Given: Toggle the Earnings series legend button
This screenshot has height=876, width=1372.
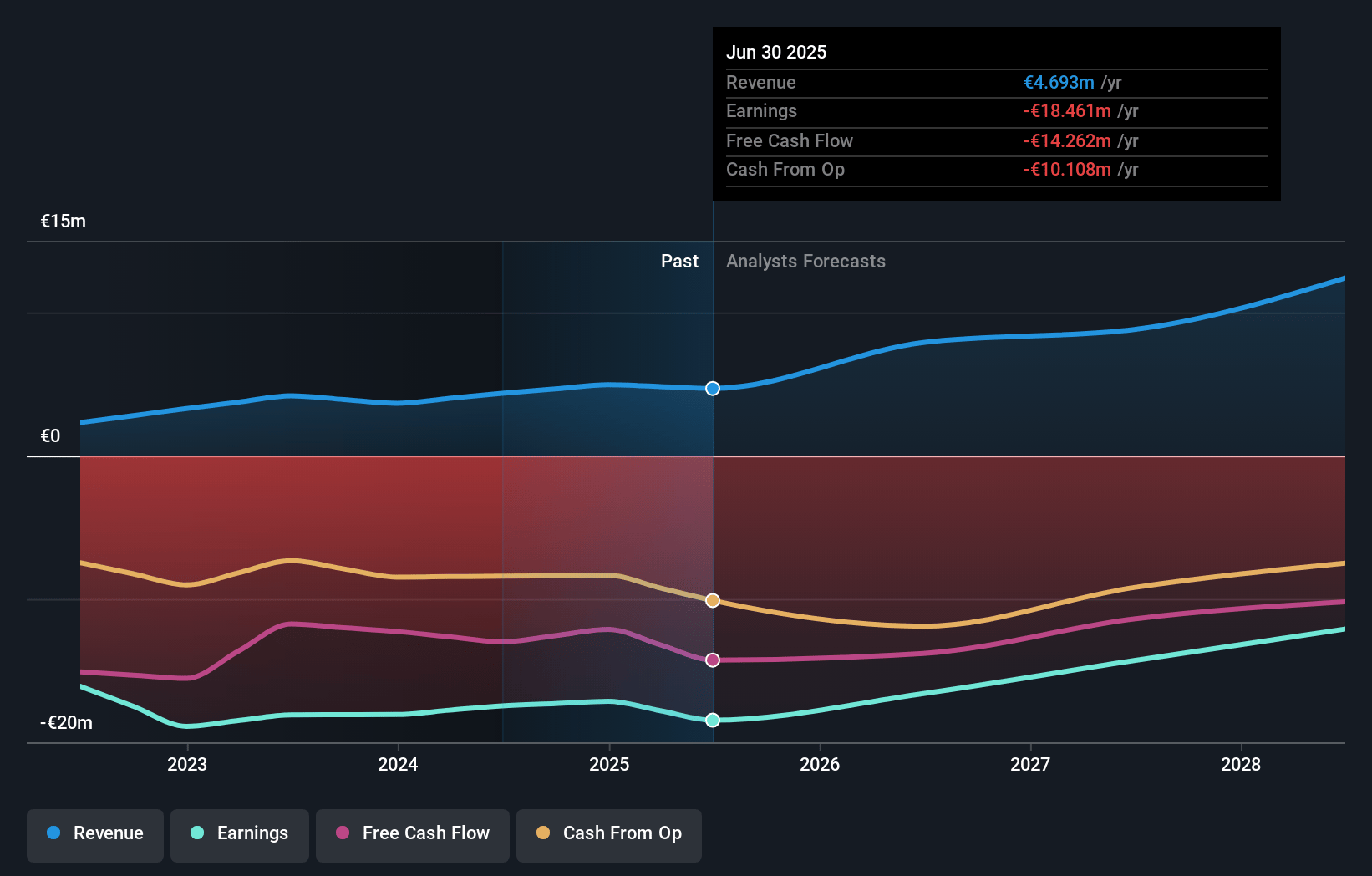Looking at the screenshot, I should [240, 834].
